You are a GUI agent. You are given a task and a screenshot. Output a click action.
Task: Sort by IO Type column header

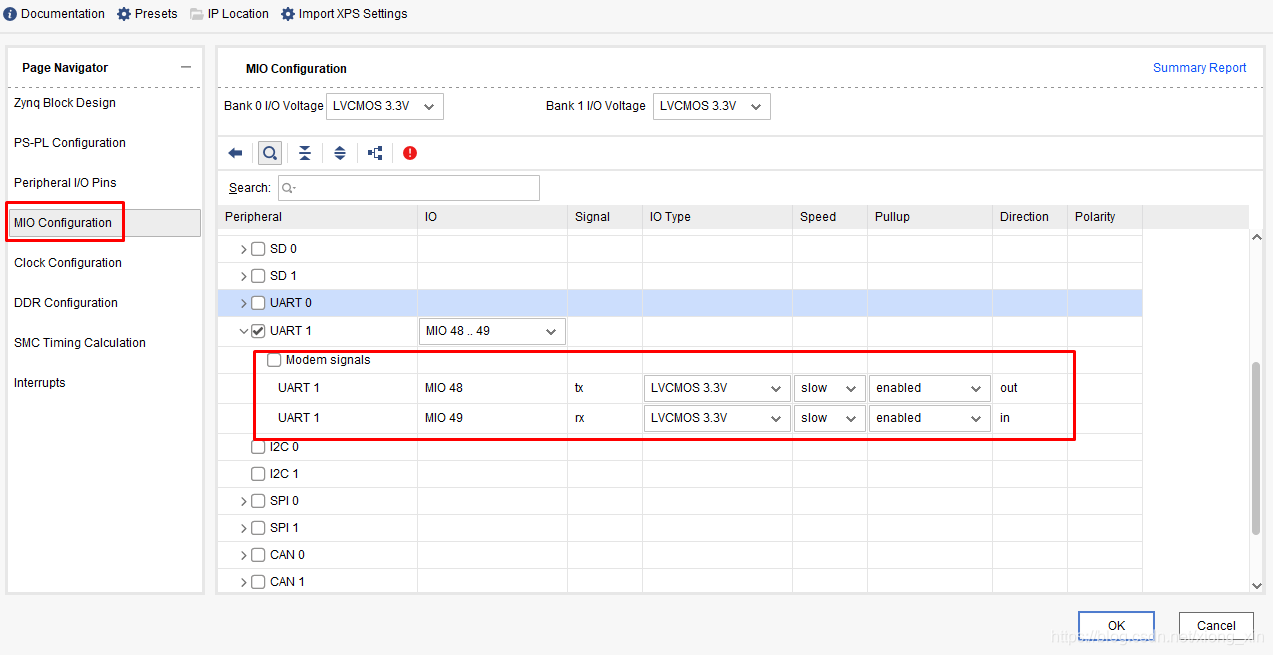tap(717, 217)
